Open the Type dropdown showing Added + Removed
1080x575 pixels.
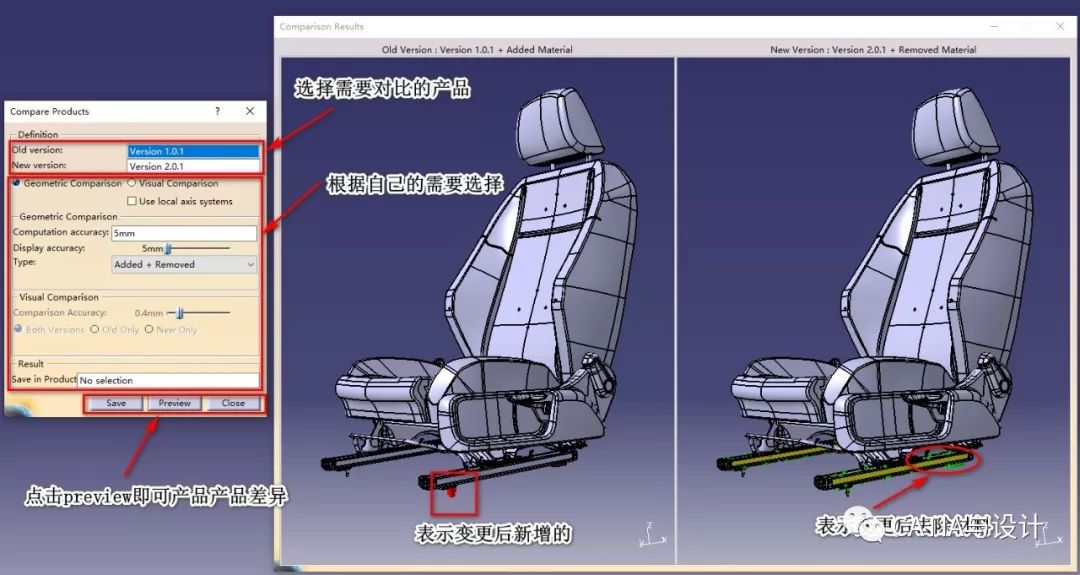point(184,264)
